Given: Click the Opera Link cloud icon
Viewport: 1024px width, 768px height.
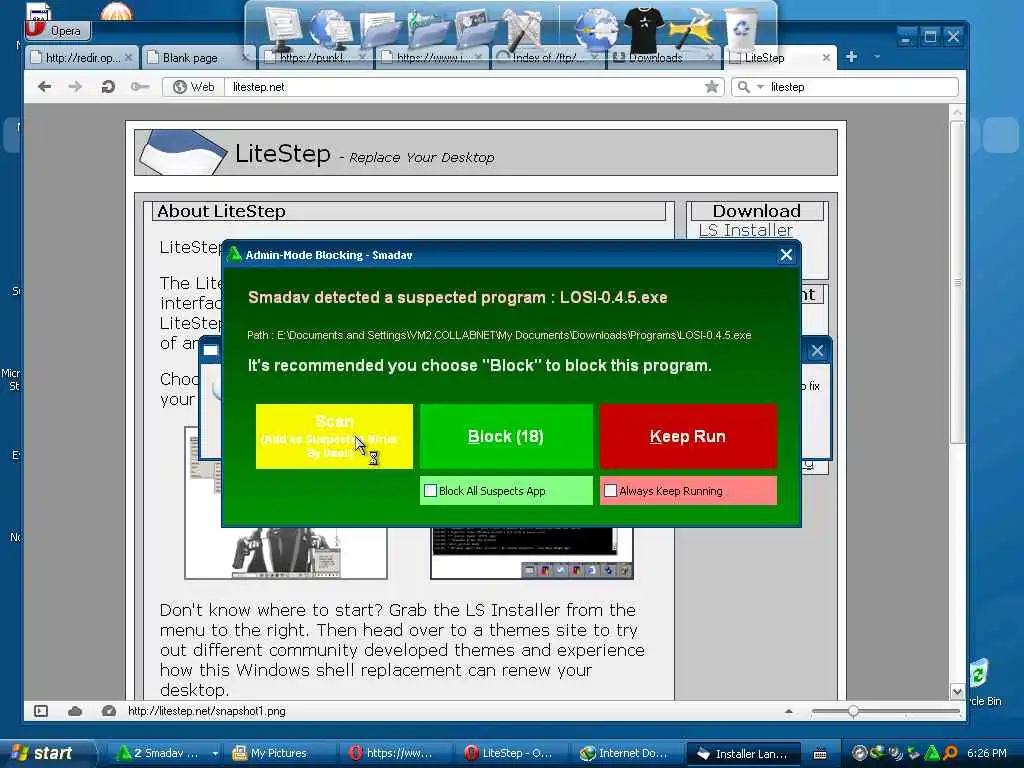Looking at the screenshot, I should (x=75, y=711).
